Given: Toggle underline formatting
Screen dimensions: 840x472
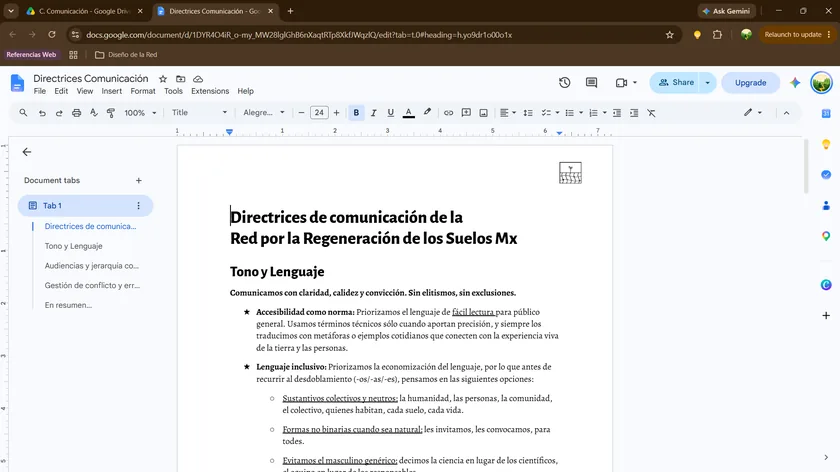Looking at the screenshot, I should click(x=391, y=113).
